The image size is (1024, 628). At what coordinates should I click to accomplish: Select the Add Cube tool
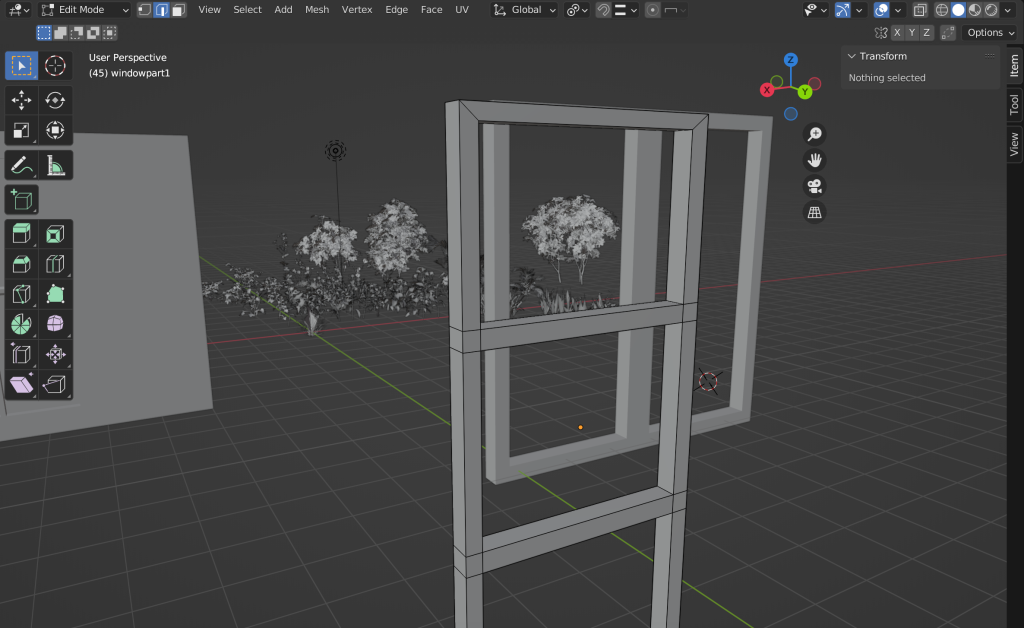pyautogui.click(x=21, y=200)
